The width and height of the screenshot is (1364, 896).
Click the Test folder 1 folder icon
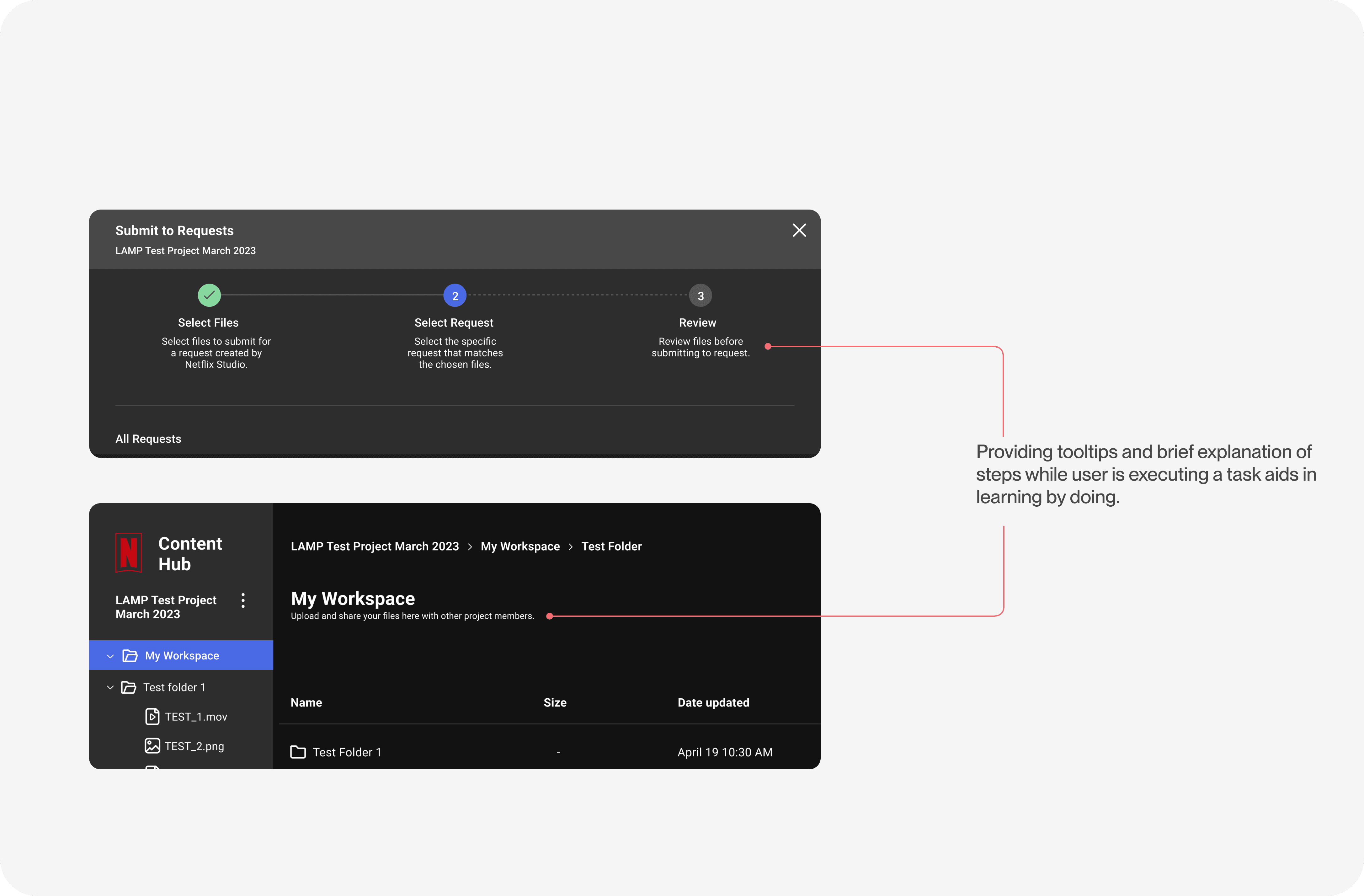point(128,687)
